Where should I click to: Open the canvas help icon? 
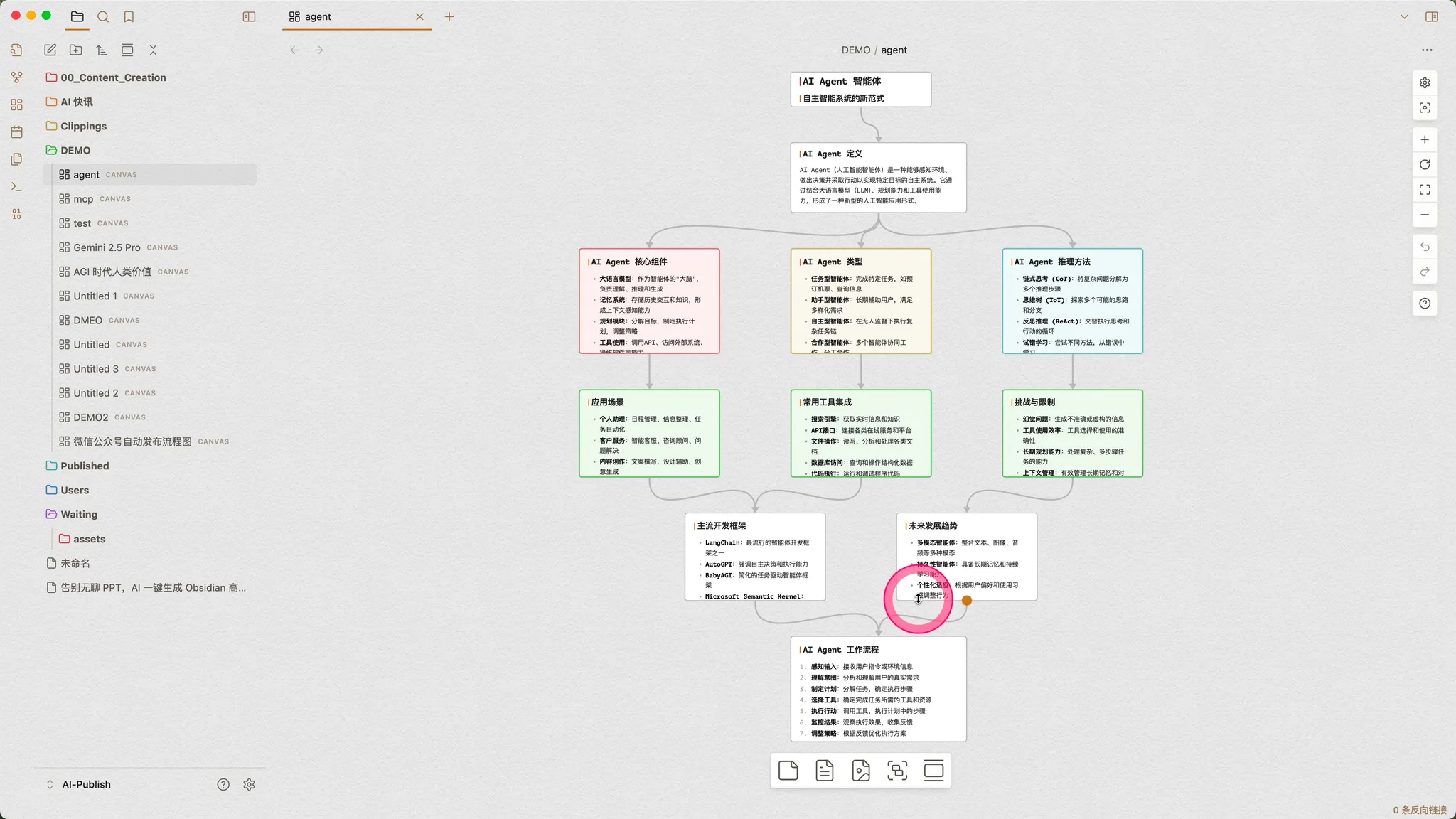(x=1425, y=304)
